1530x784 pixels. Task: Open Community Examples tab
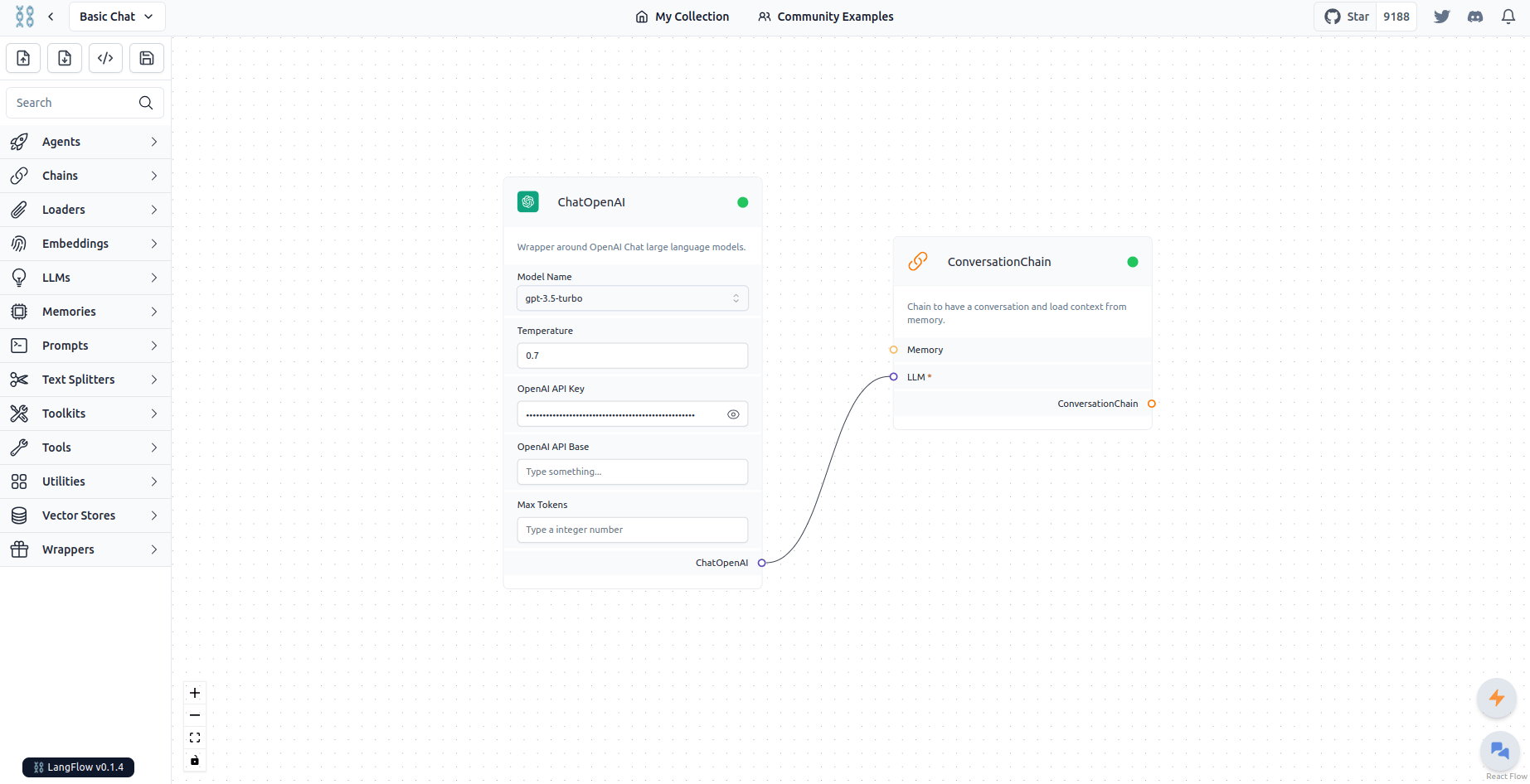click(x=826, y=17)
